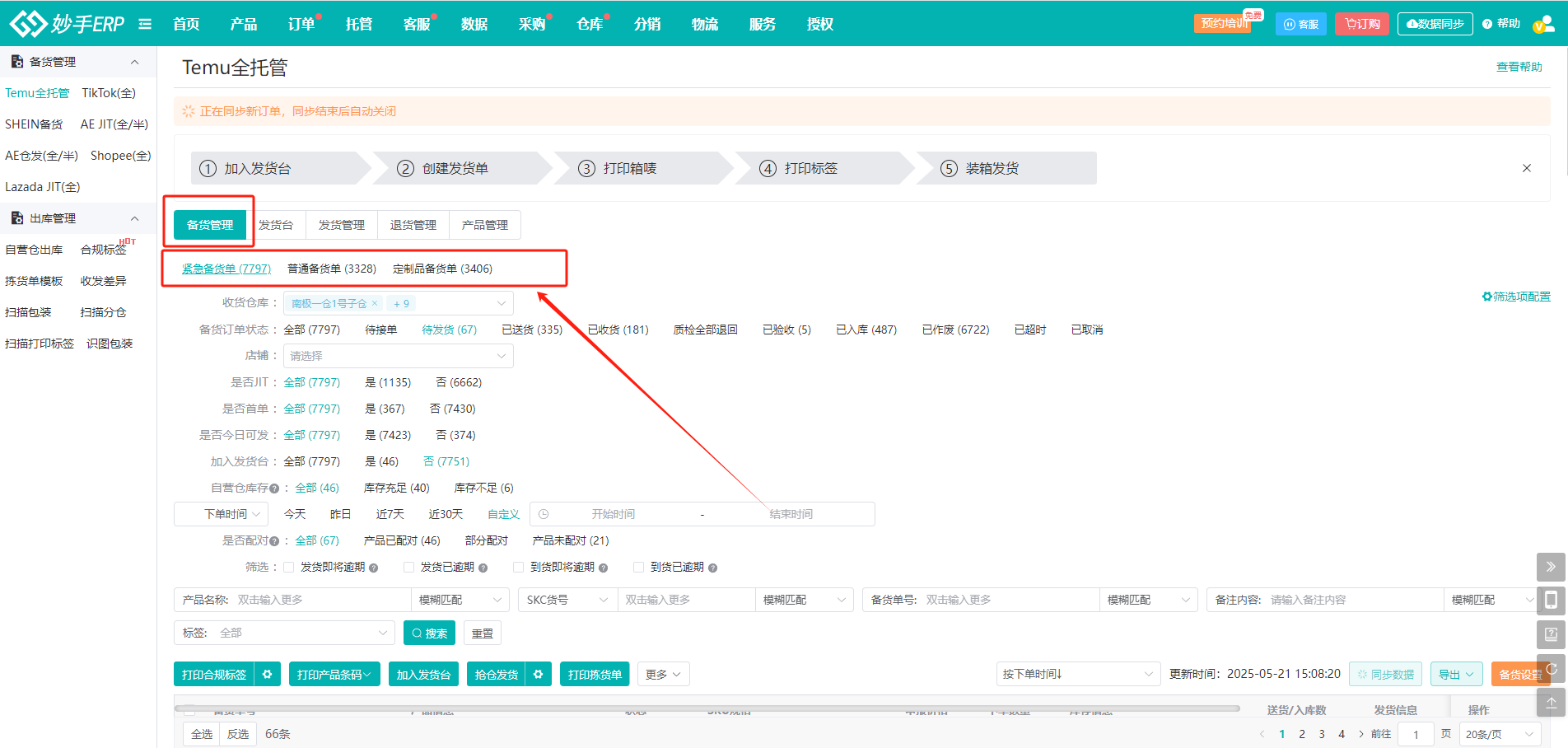Click the 产品名称 input field

tap(321, 600)
